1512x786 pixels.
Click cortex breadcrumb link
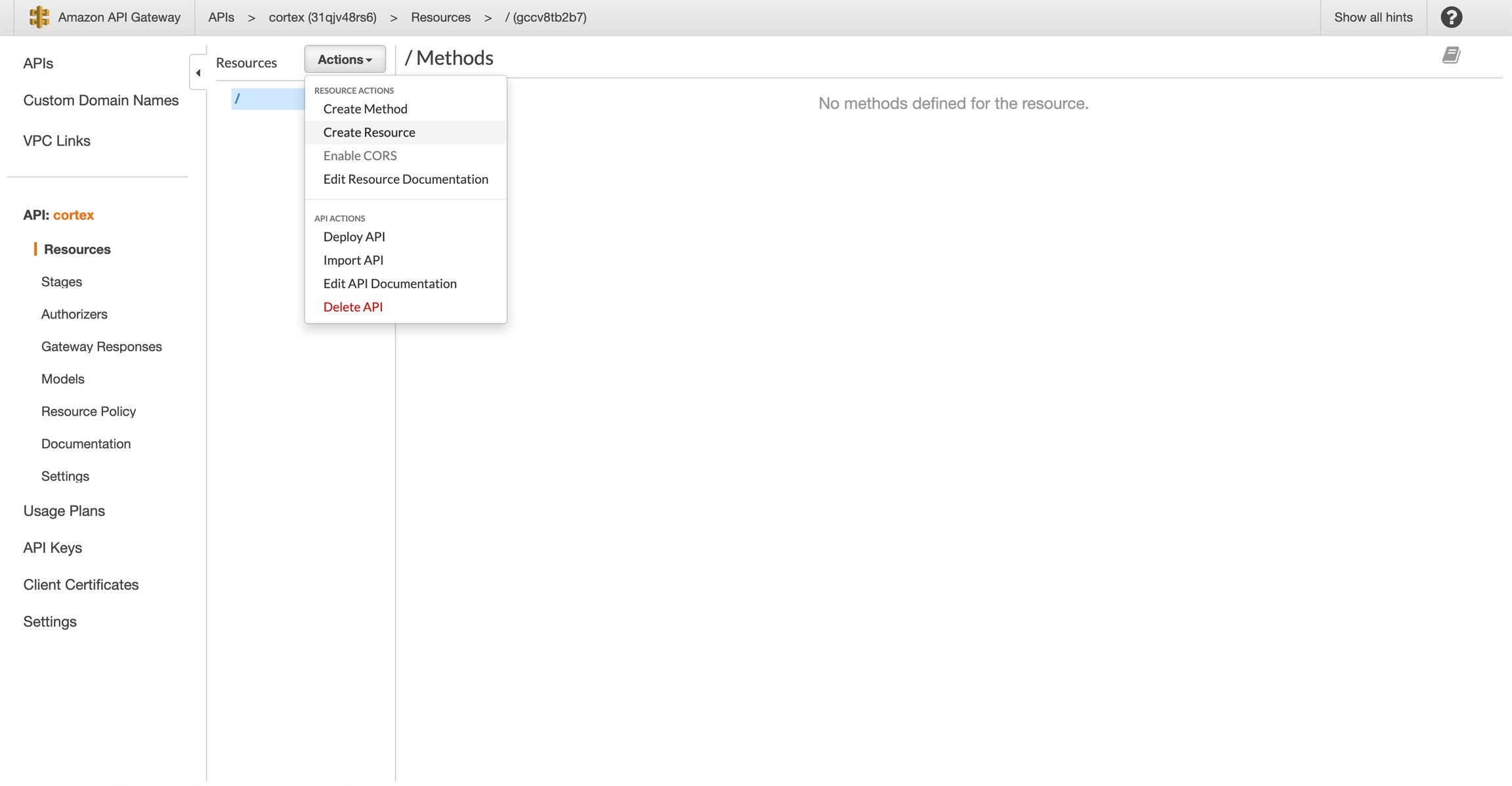click(322, 17)
